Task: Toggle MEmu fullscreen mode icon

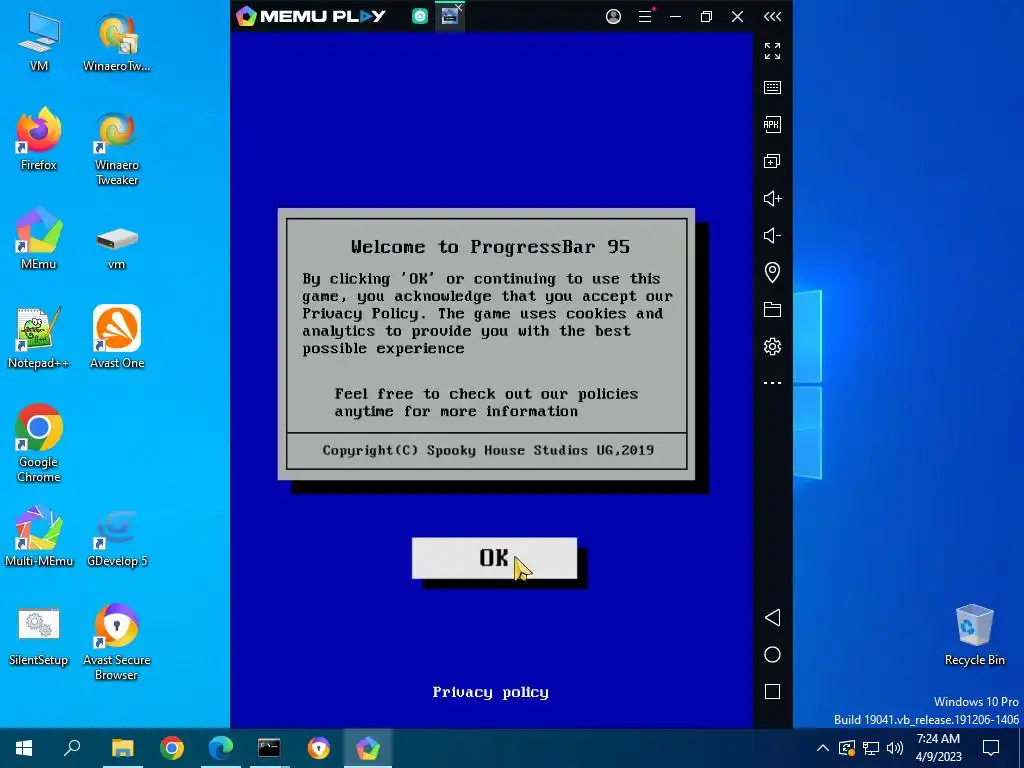Action: tap(773, 51)
